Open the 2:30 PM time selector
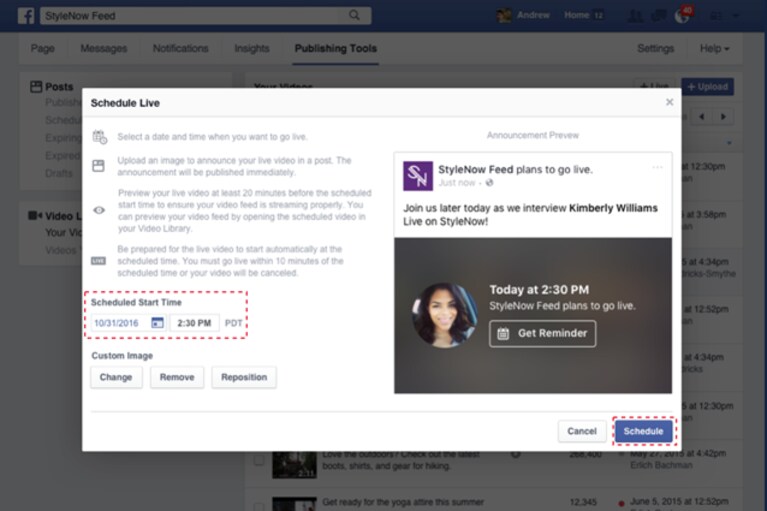767x511 pixels. [x=194, y=323]
